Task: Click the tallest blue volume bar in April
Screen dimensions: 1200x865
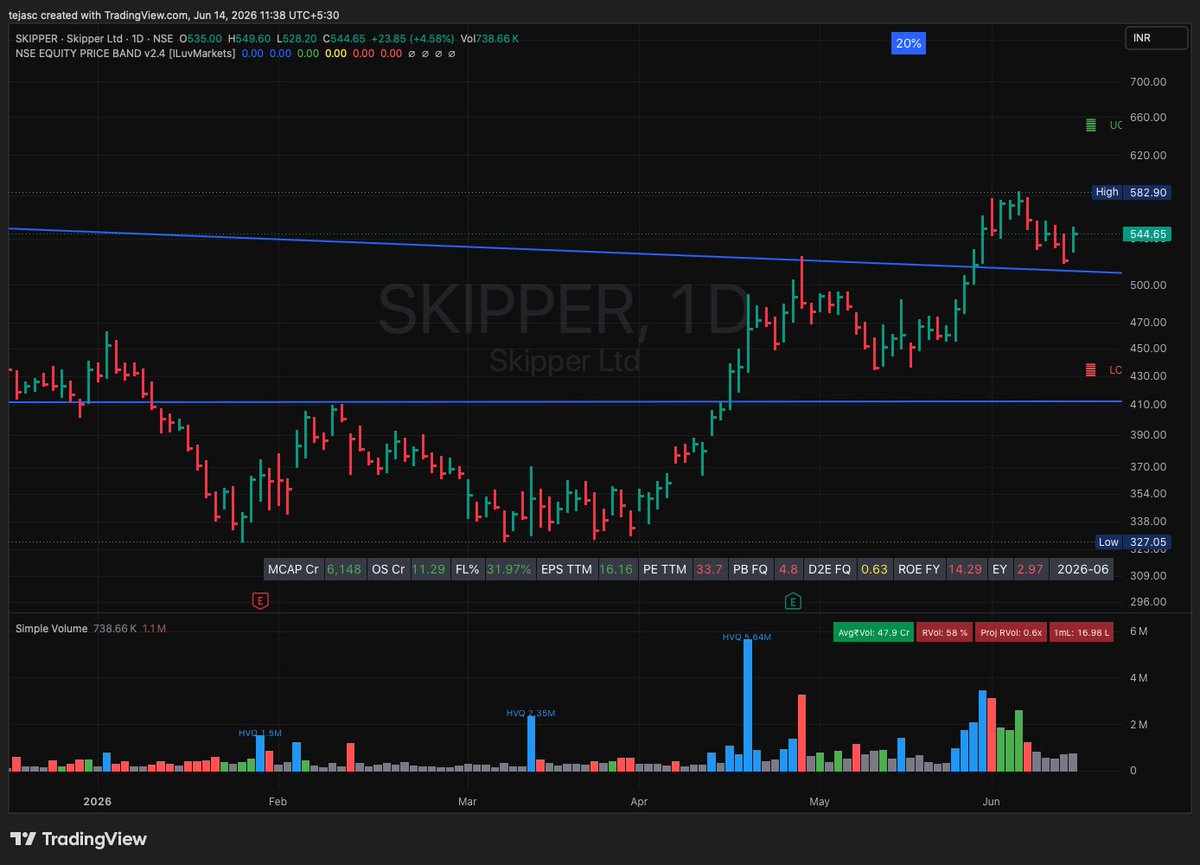Action: (x=748, y=707)
